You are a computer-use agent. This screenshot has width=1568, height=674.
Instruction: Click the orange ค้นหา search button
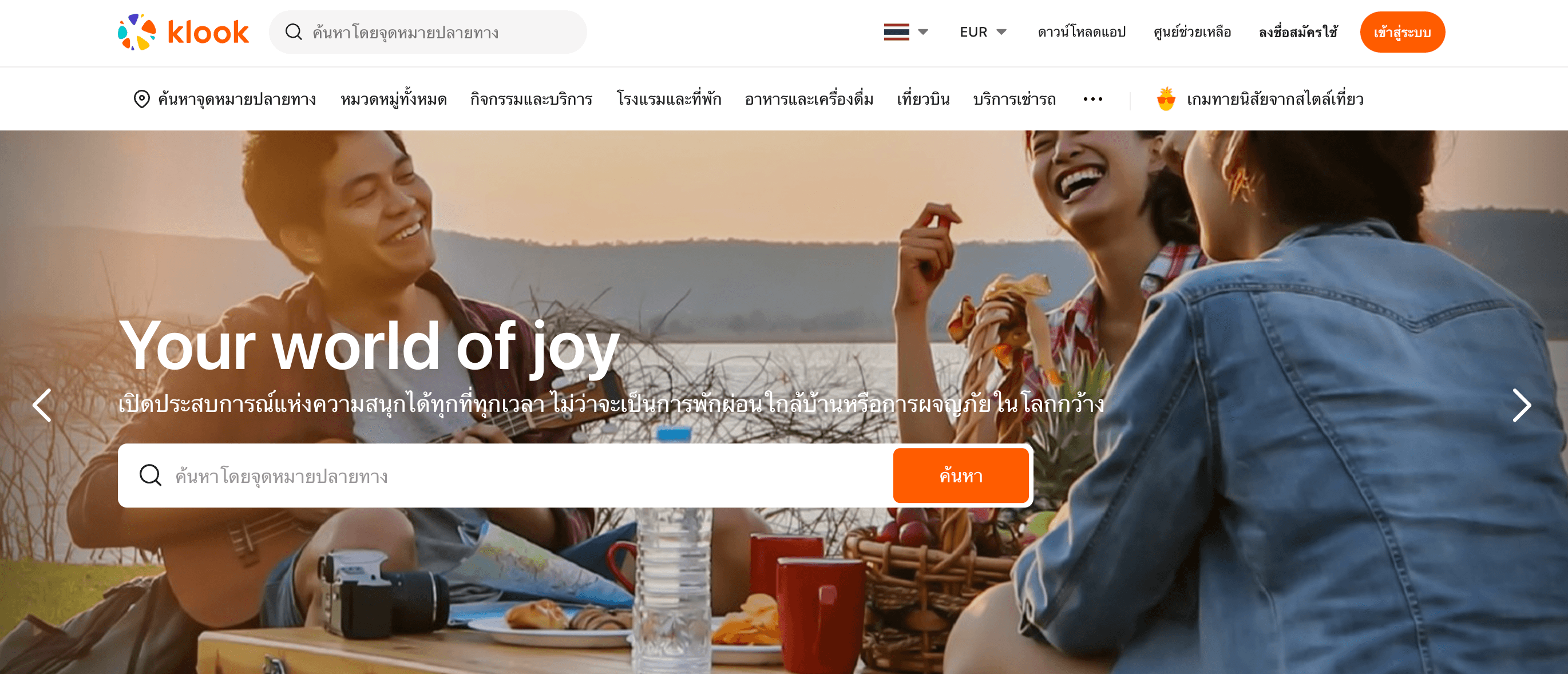click(960, 475)
